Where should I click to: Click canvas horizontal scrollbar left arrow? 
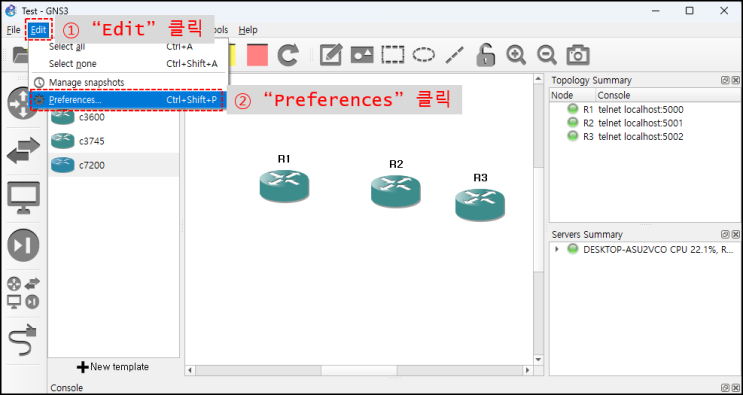[190, 370]
